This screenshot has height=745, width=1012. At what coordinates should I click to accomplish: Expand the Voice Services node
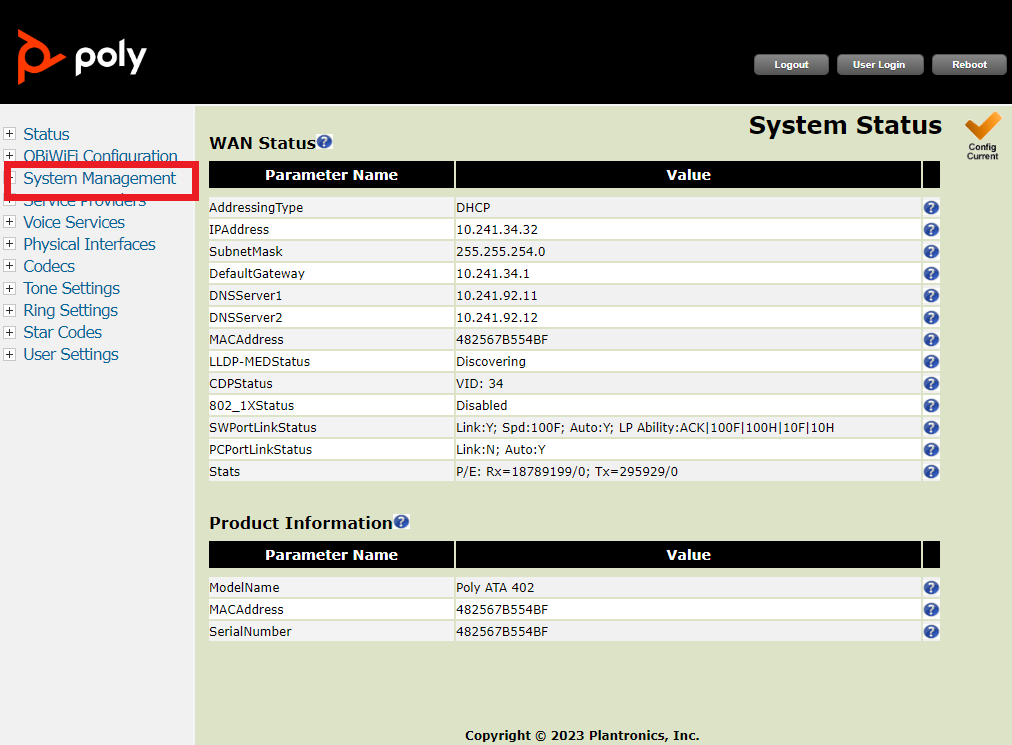10,221
